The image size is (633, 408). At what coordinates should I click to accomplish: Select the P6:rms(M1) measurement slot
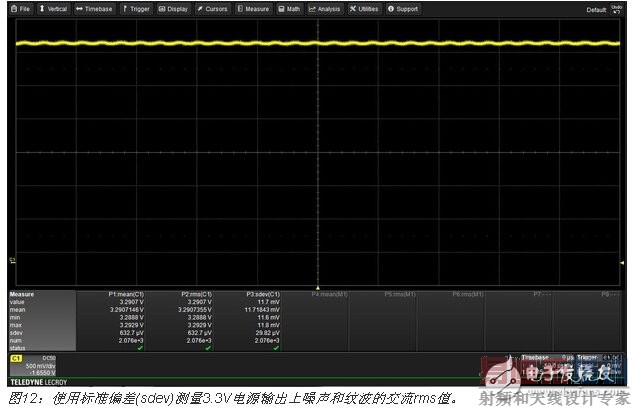pos(451,321)
